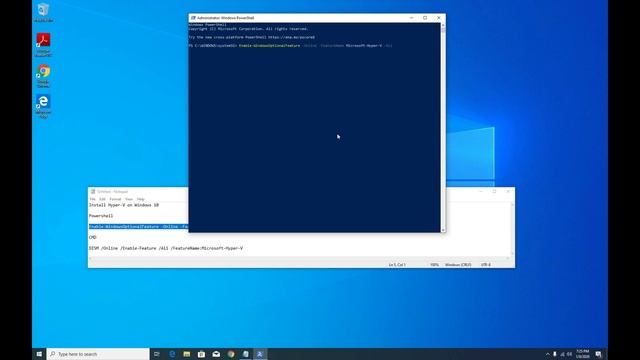The height and width of the screenshot is (360, 640).
Task: Open Notepad's File menu
Action: [93, 199]
